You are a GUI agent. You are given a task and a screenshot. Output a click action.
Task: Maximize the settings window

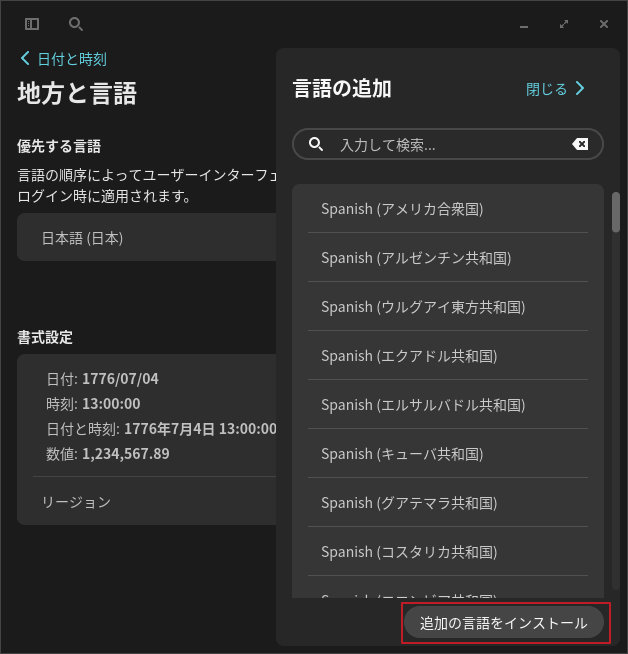click(x=564, y=24)
